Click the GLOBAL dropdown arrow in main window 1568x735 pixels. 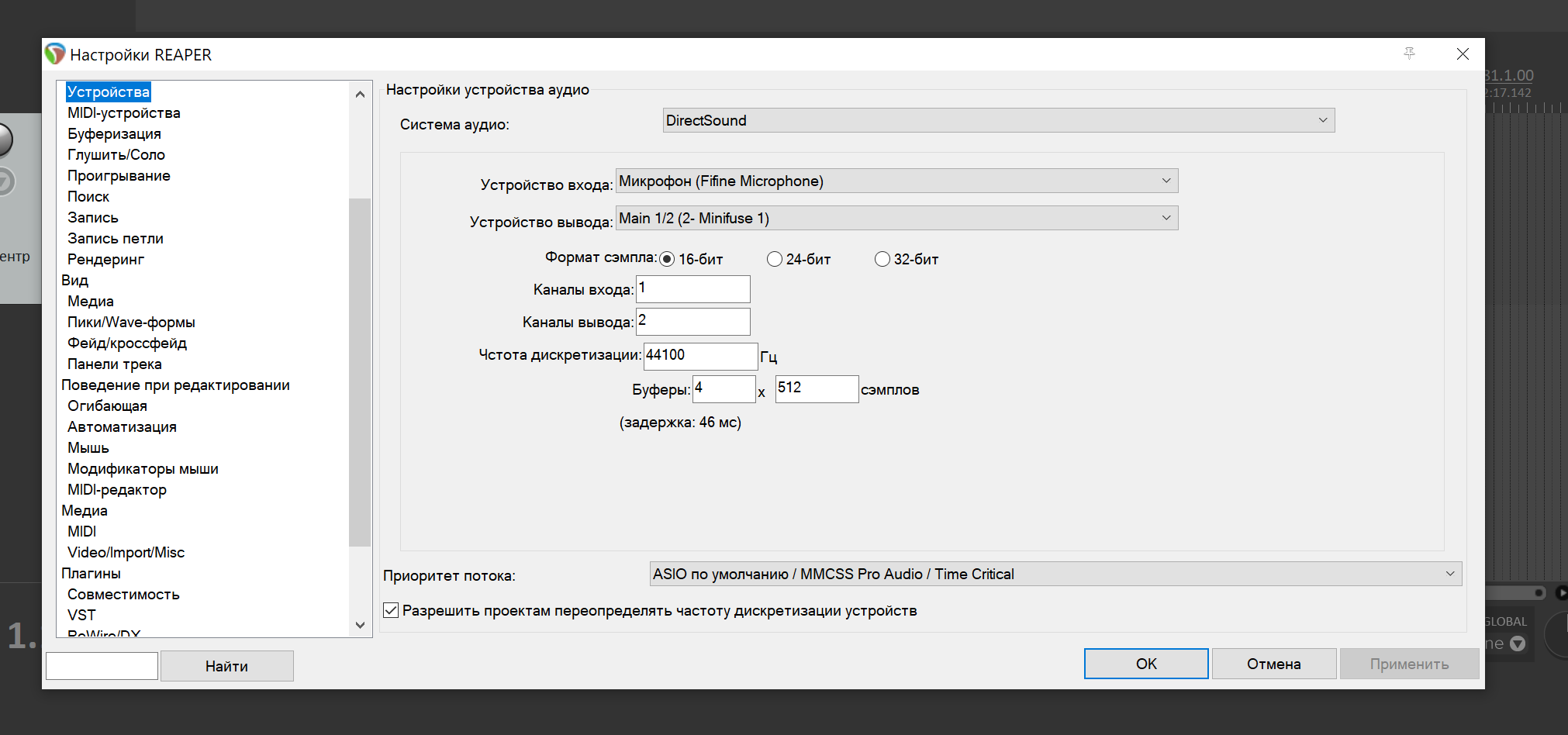coord(1518,644)
